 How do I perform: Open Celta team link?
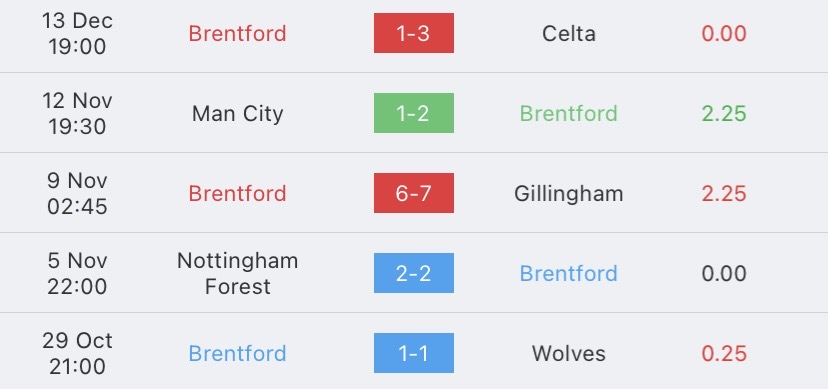tap(569, 34)
